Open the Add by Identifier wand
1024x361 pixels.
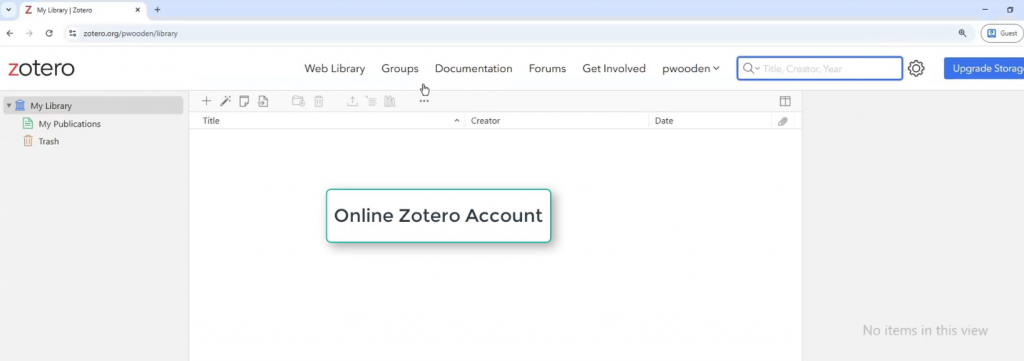(225, 101)
